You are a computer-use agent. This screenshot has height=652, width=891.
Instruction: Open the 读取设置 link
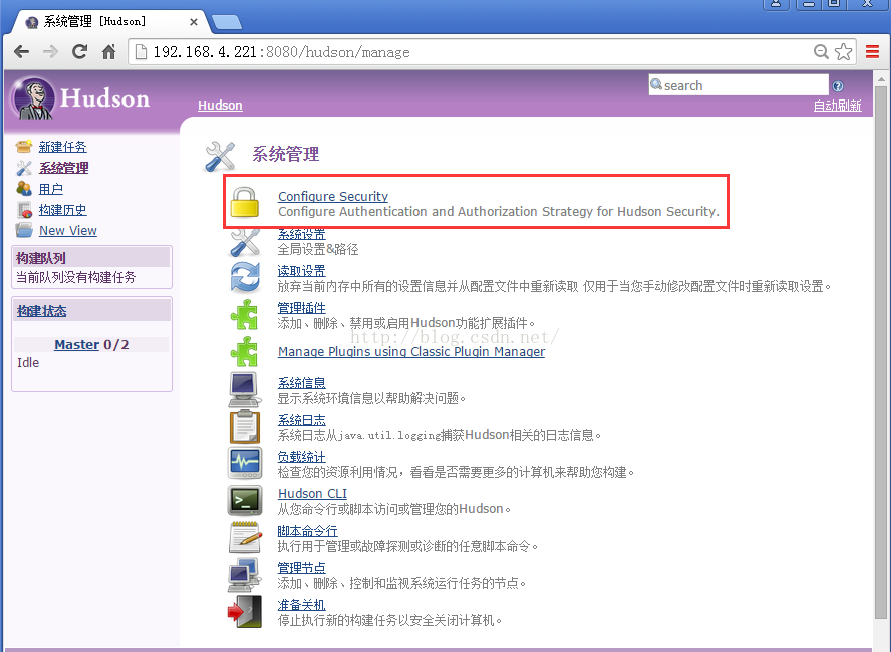click(302, 271)
